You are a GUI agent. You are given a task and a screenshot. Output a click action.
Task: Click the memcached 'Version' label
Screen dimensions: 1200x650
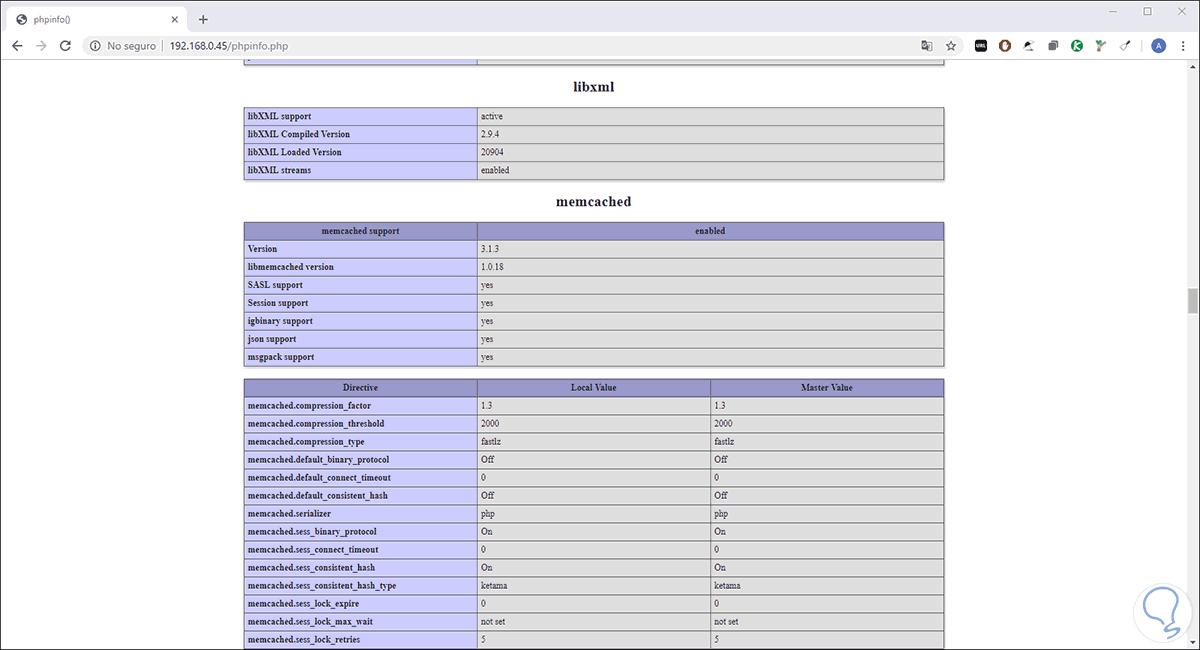(263, 249)
